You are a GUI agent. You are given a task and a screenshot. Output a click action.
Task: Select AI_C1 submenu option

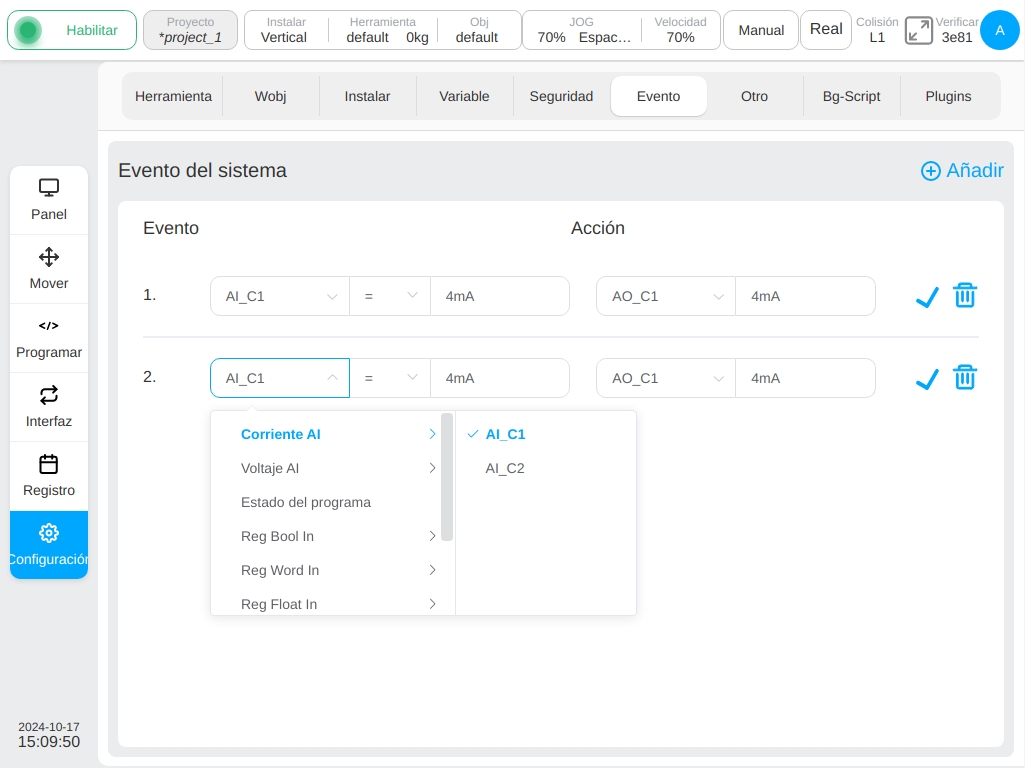546,434
